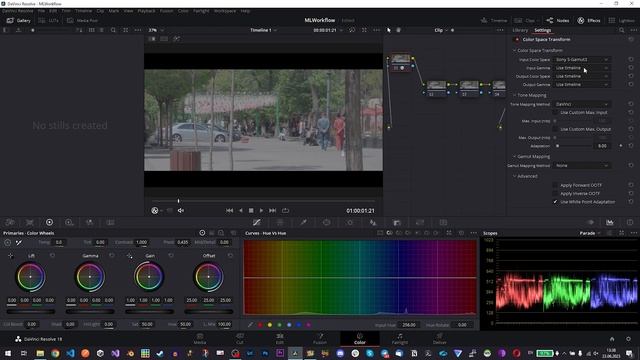
Task: Toggle the Nodes panel
Action: [558, 20]
